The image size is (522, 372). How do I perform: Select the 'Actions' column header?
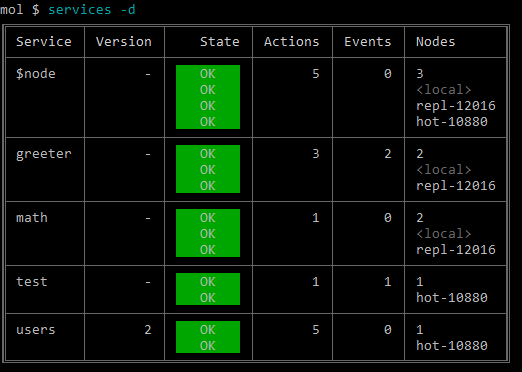click(x=292, y=42)
